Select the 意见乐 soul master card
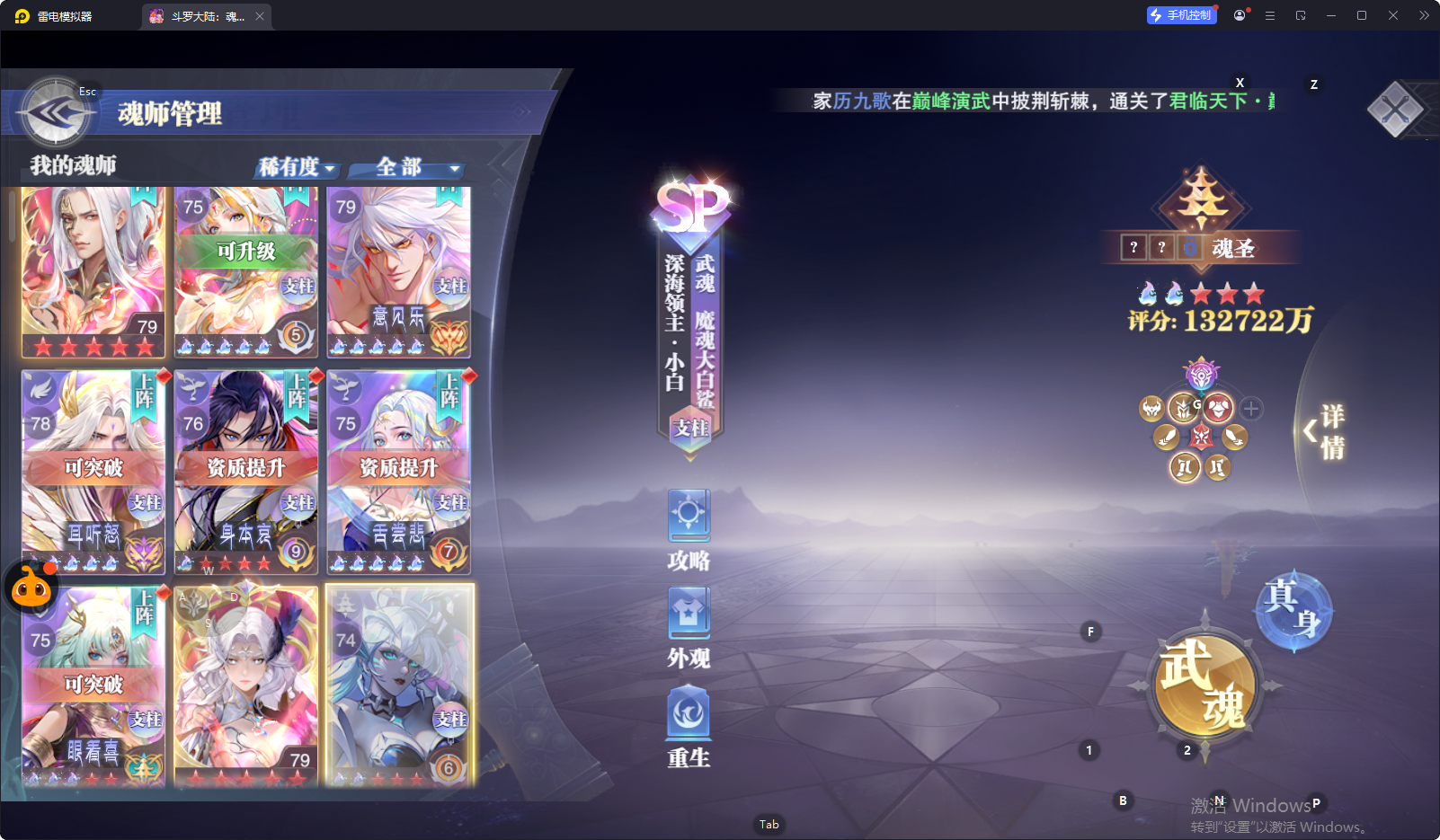 399,272
